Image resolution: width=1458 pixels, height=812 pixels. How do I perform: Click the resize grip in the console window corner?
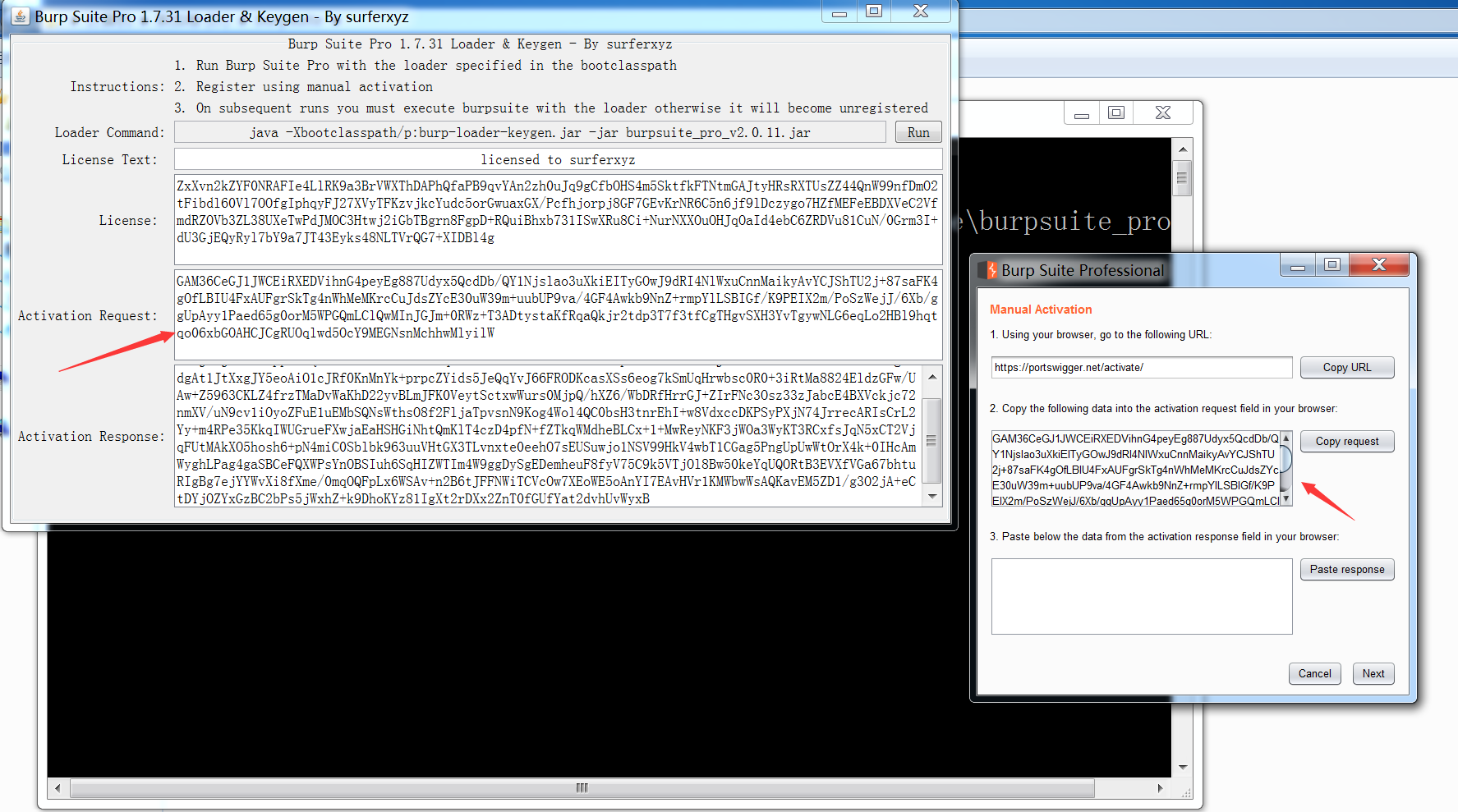1186,793
